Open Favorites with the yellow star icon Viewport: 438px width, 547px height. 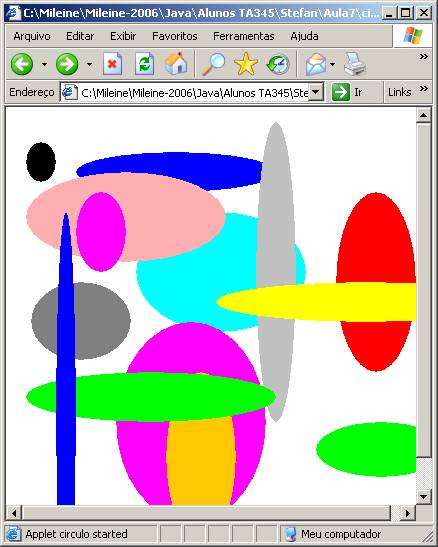coord(246,64)
